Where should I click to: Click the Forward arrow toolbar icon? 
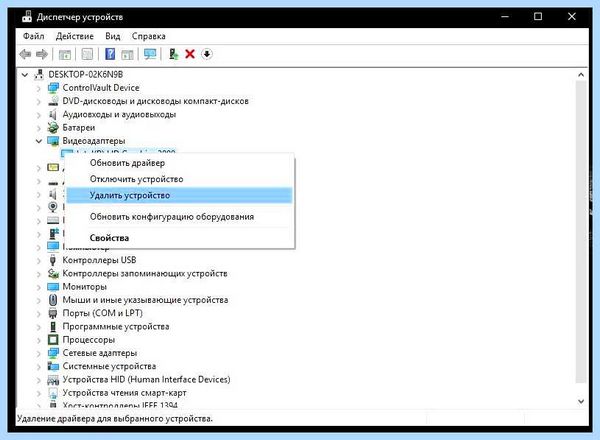[x=42, y=54]
